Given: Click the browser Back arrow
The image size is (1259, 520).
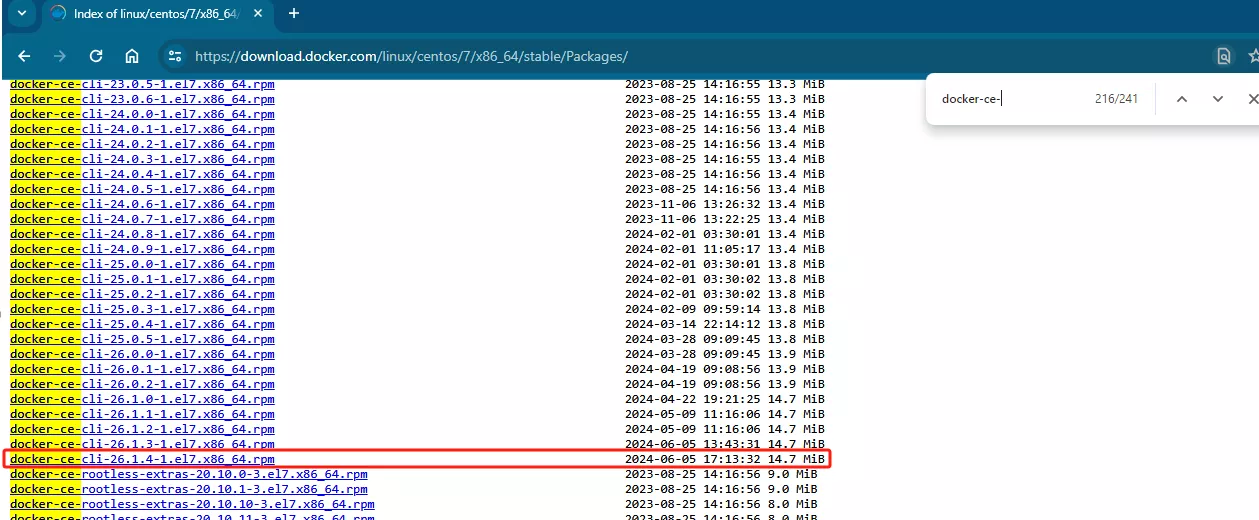Looking at the screenshot, I should [24, 56].
